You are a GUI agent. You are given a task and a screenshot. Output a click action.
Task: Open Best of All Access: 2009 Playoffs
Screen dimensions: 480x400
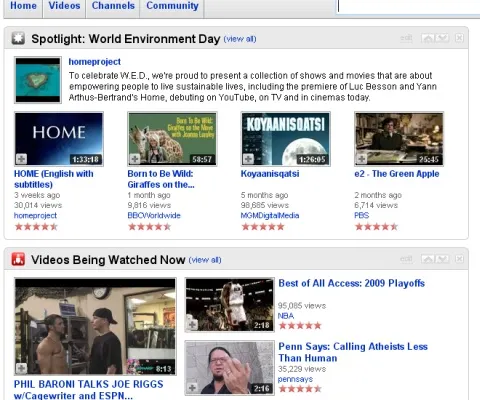click(352, 283)
